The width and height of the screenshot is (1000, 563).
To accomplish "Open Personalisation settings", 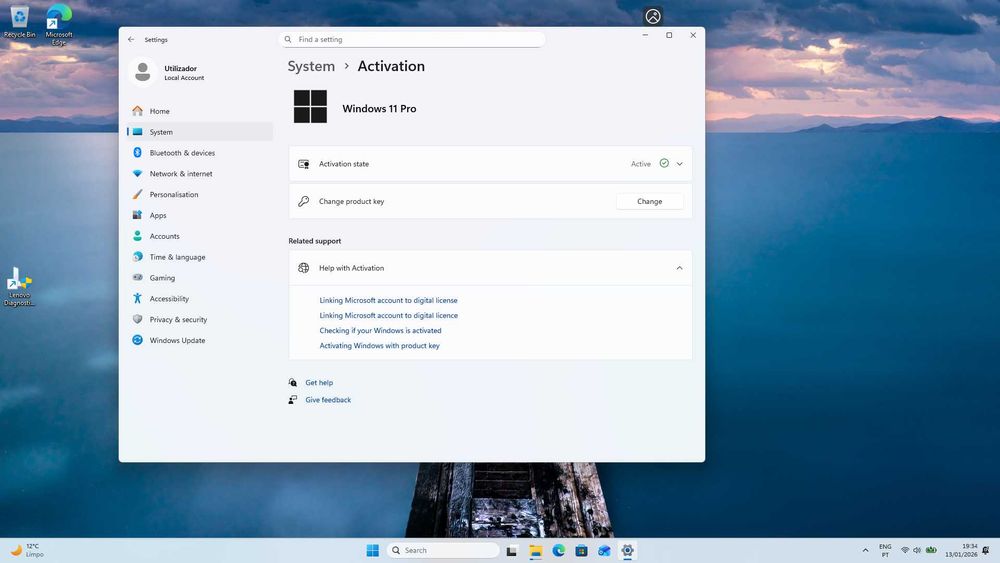I will 200,194.
